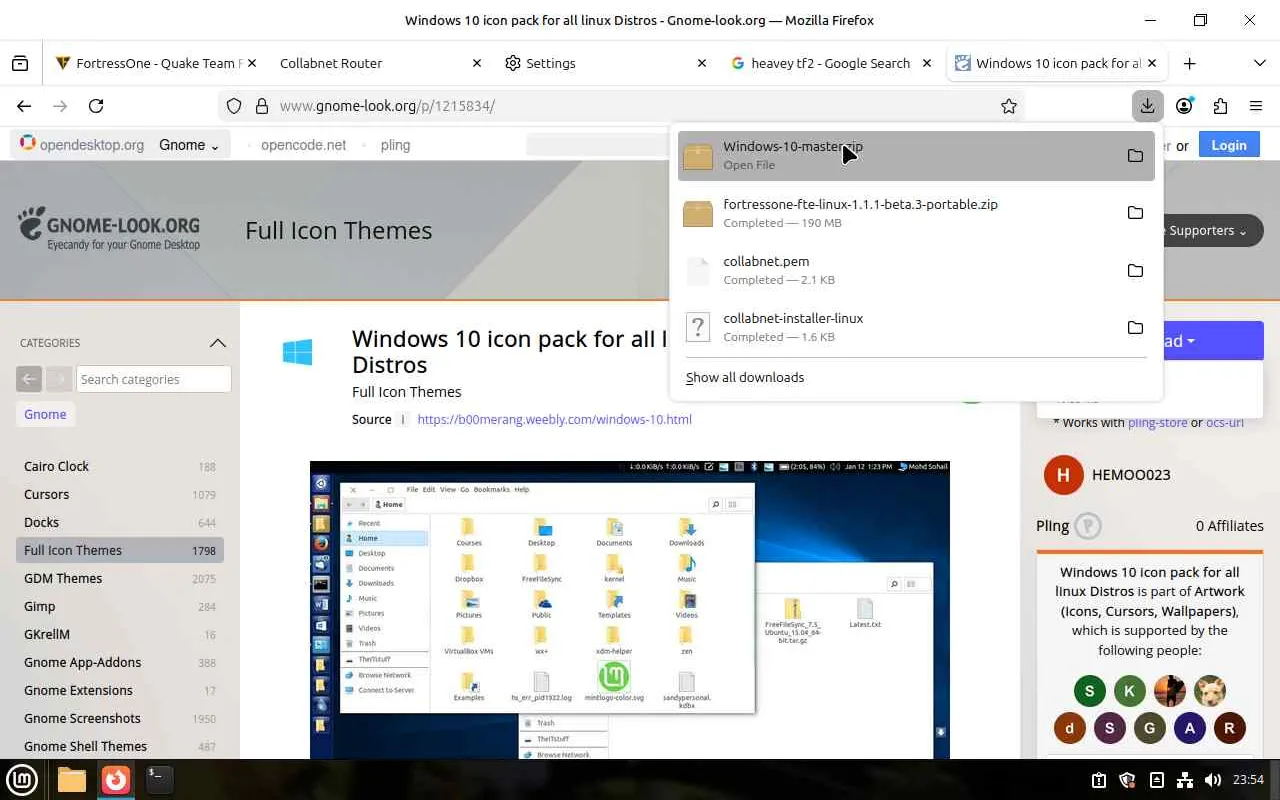
Task: Click the green S supporter avatar
Action: click(1090, 691)
